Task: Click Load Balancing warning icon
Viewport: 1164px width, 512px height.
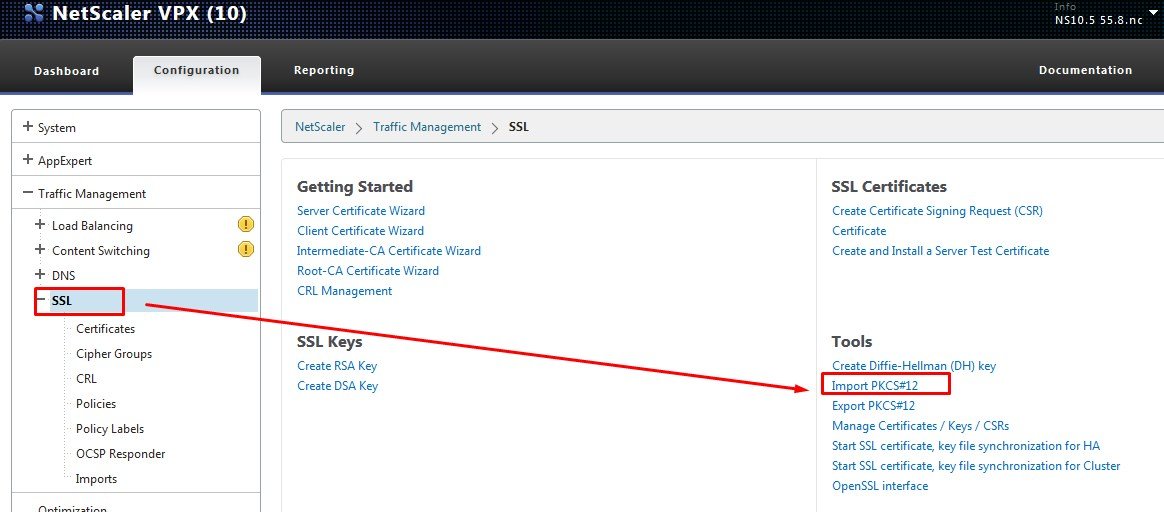Action: (x=246, y=225)
